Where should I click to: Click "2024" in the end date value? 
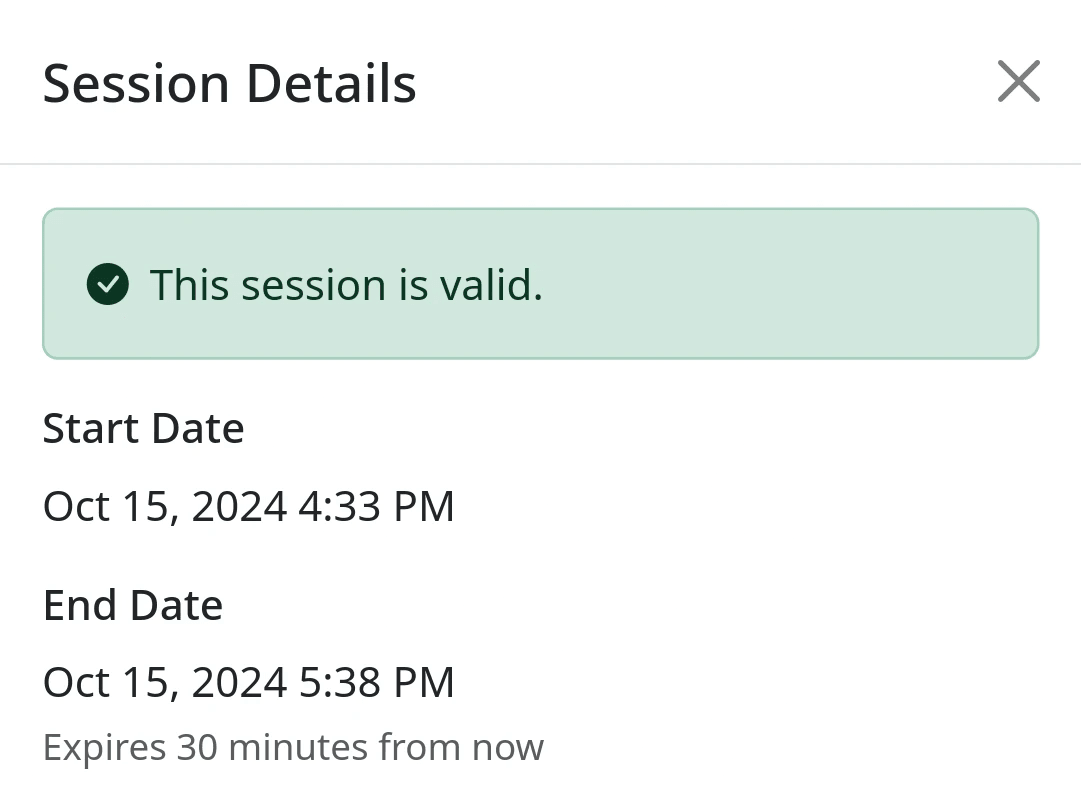tap(239, 683)
